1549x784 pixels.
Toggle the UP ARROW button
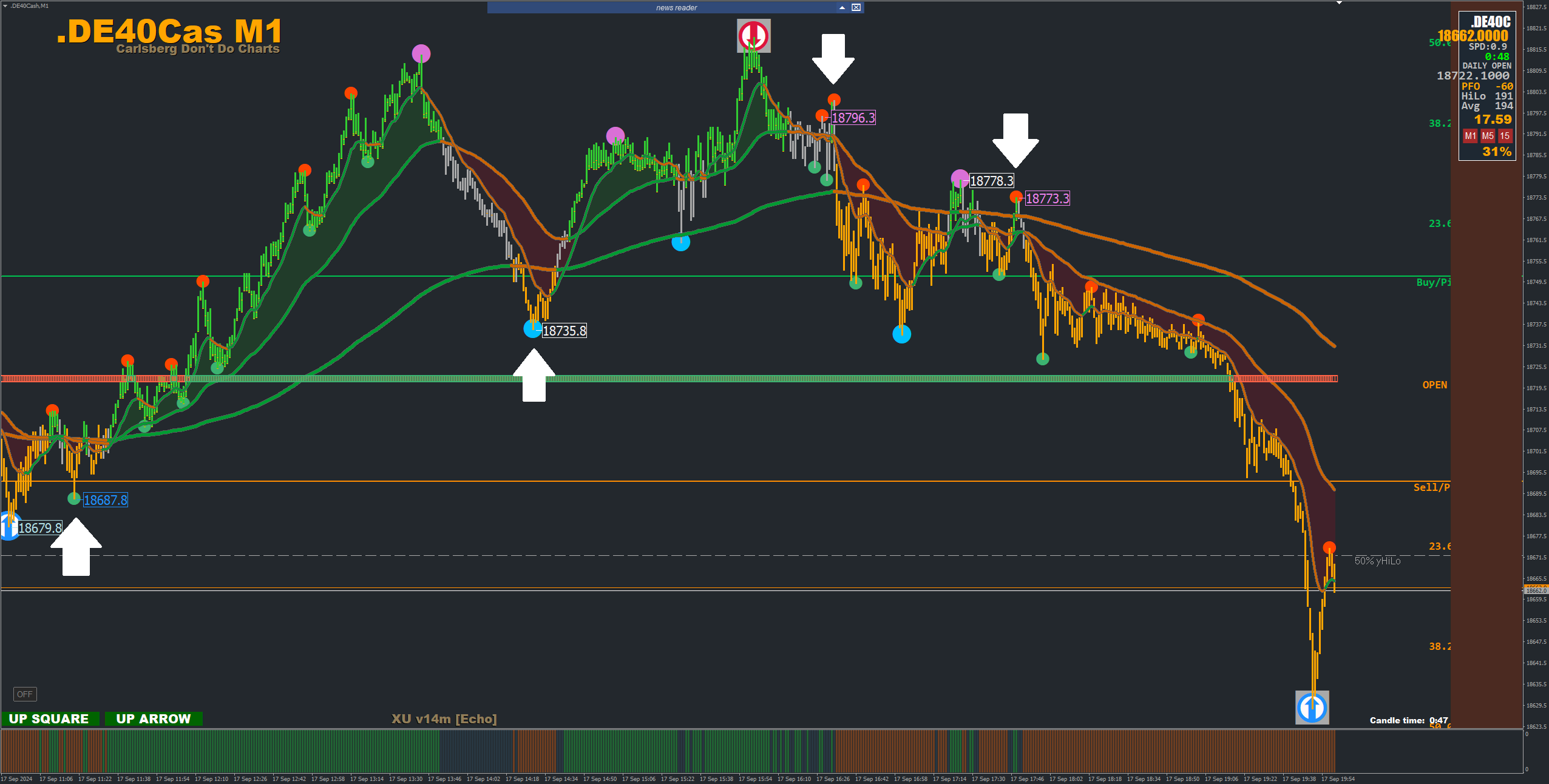pyautogui.click(x=153, y=718)
